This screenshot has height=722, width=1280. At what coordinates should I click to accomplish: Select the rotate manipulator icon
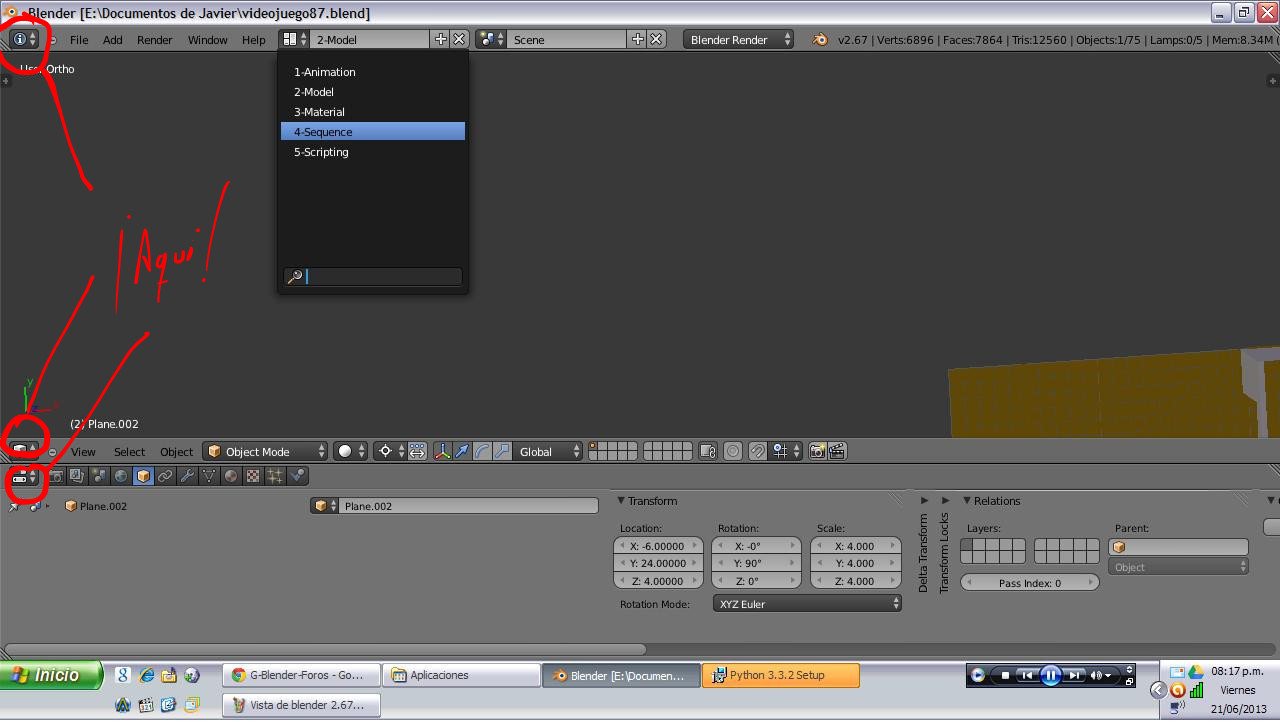[482, 451]
